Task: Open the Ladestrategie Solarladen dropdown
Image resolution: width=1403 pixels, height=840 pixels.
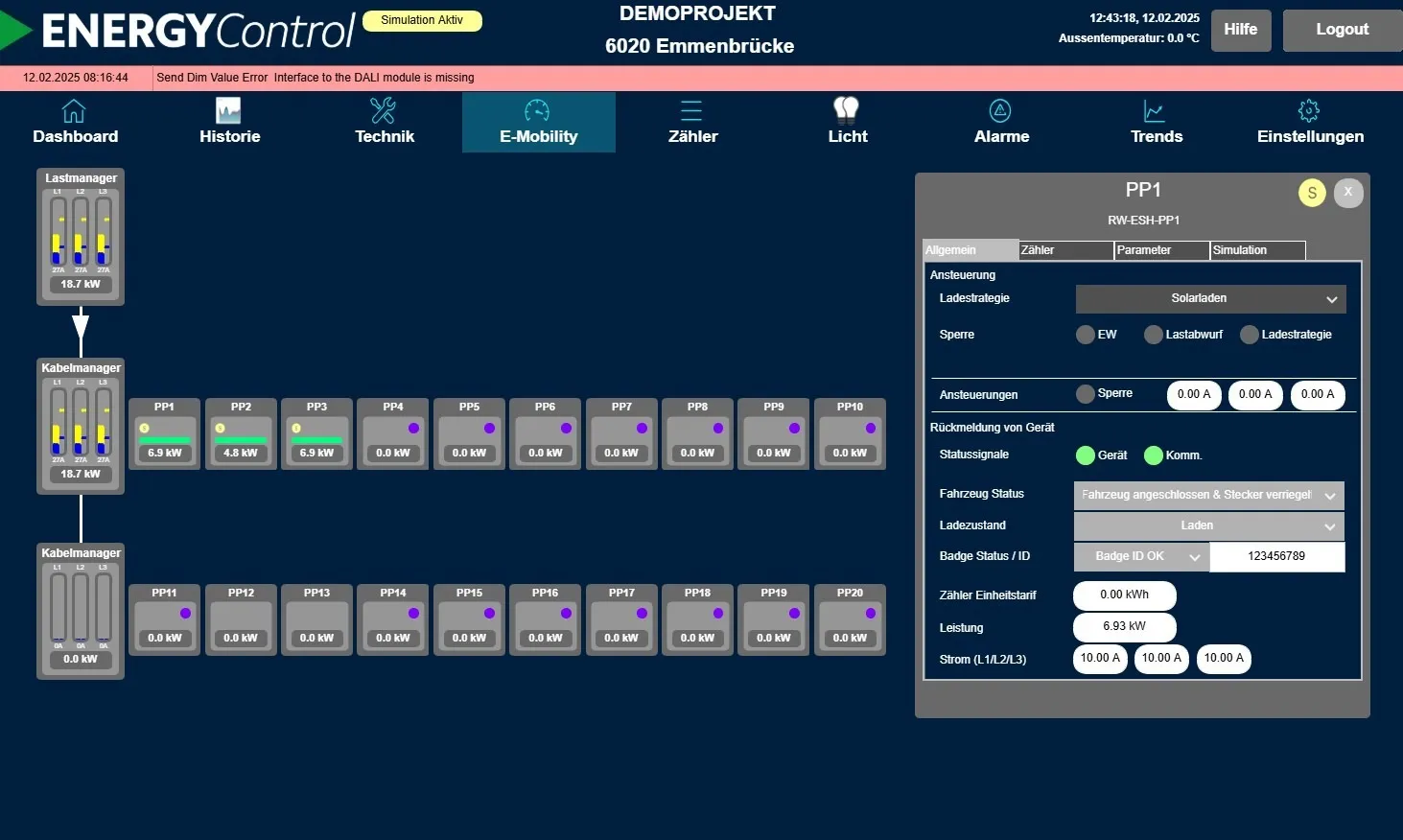Action: [x=1211, y=299]
